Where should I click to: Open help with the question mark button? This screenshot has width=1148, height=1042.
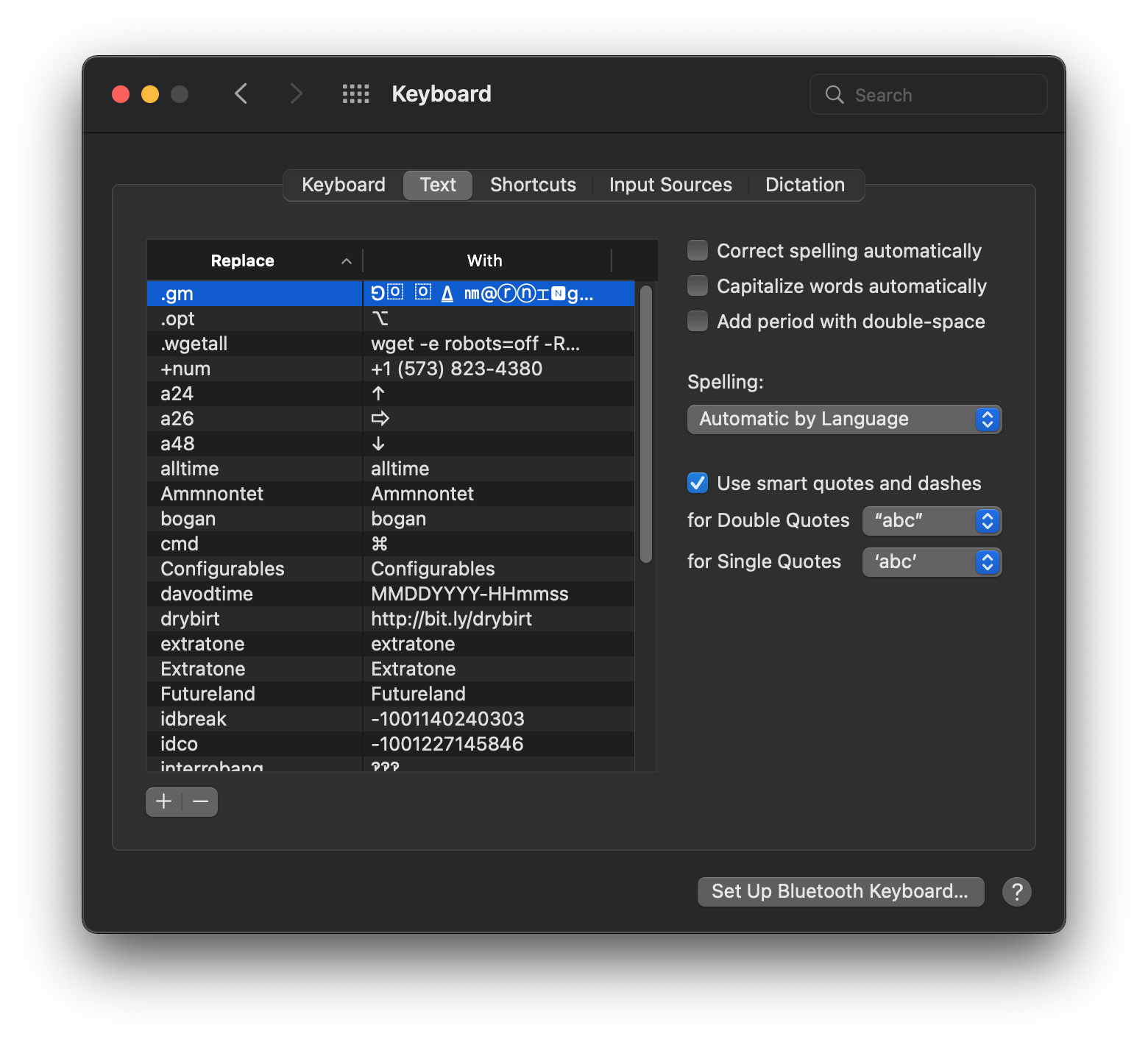coord(1016,892)
